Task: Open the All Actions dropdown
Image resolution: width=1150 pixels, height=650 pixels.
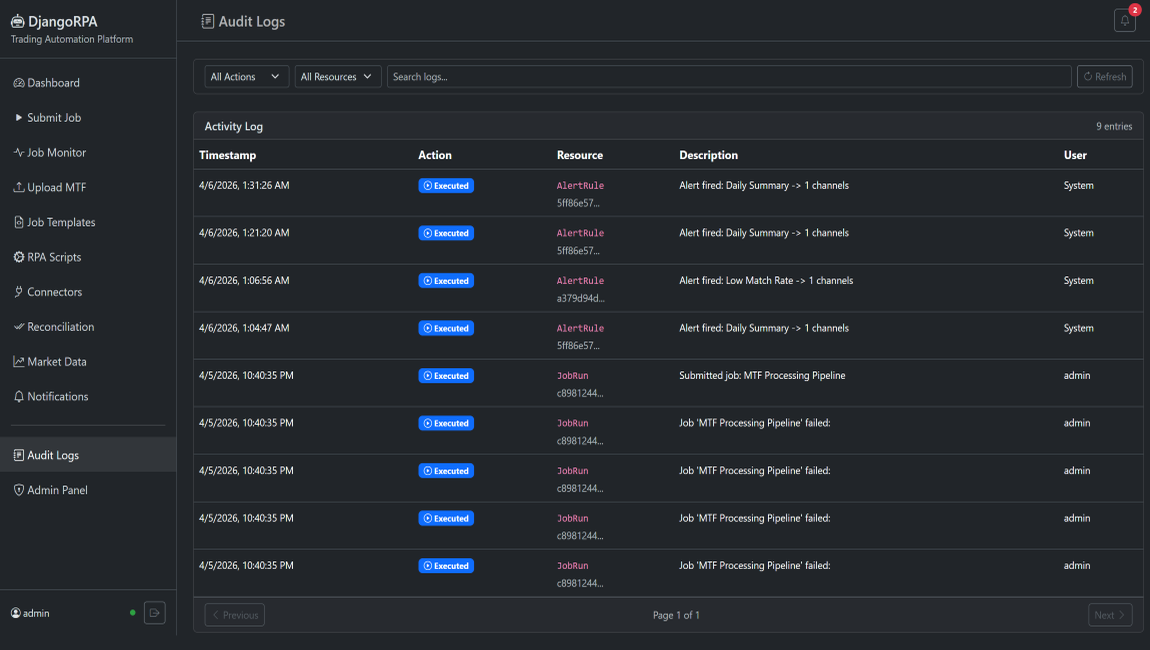Action: click(246, 77)
